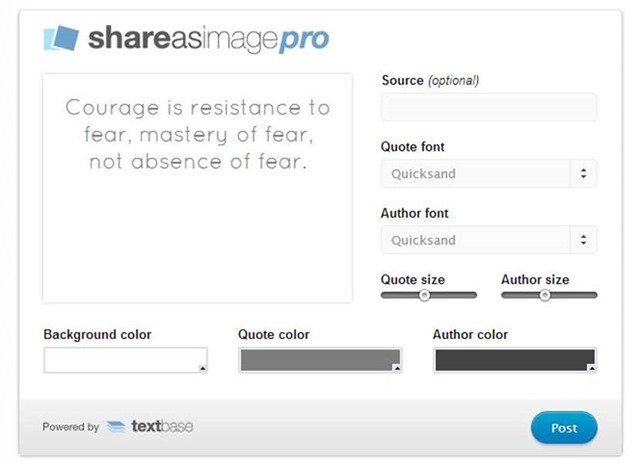Click the Author font up-down arrows
Screen dimensions: 640x467
tap(583, 240)
